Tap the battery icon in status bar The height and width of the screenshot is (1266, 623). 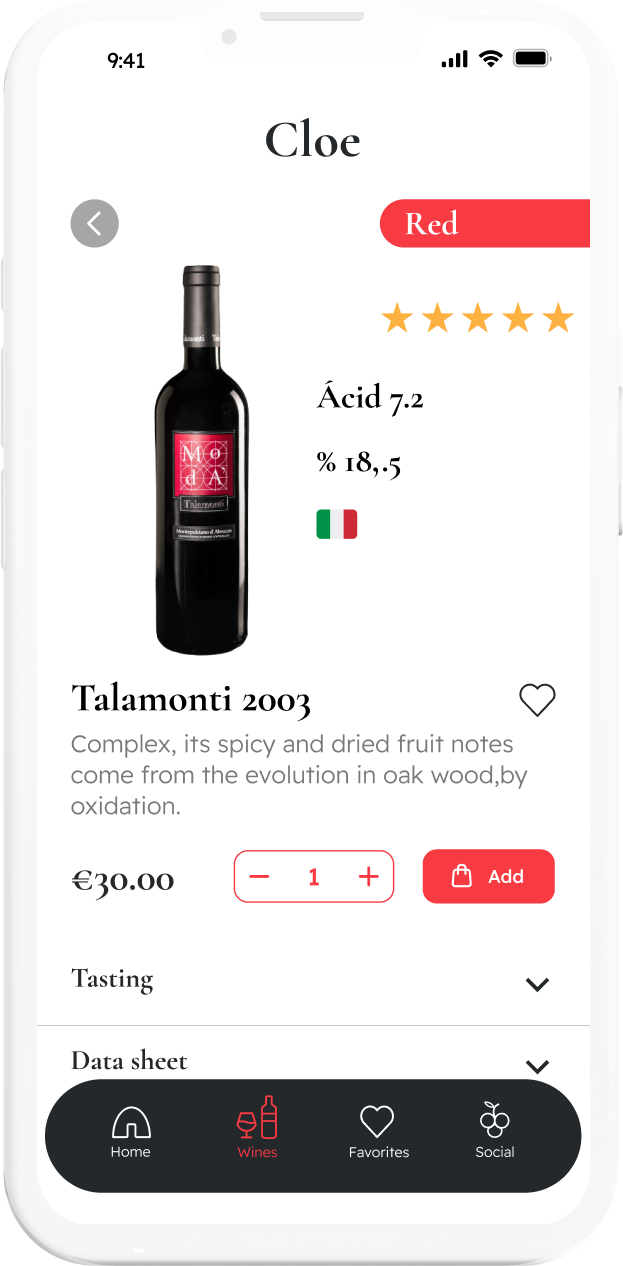click(533, 60)
